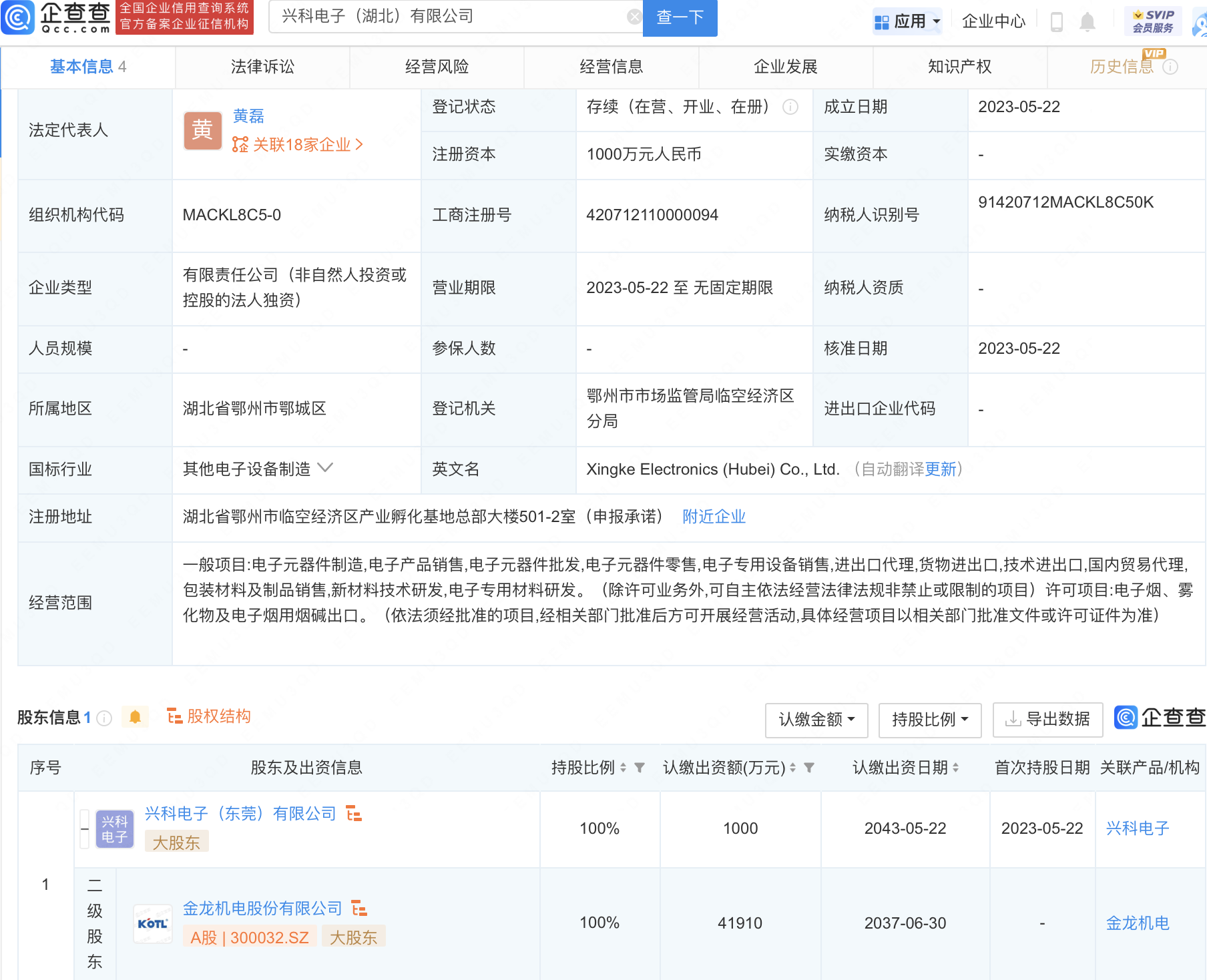The width and height of the screenshot is (1207, 980).
Task: Click the Qcc.com logo icon
Action: [18, 17]
